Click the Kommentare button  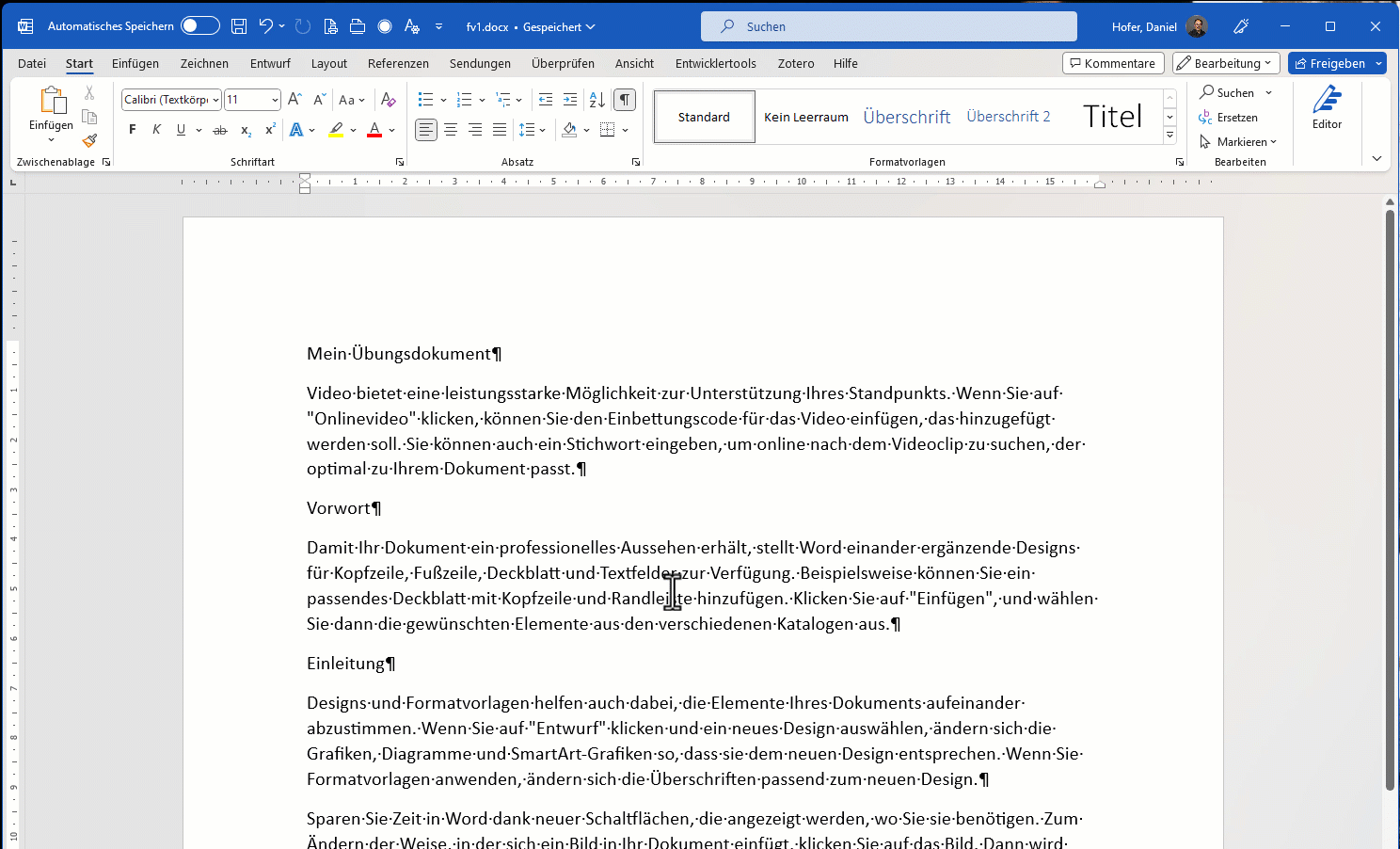point(1113,63)
